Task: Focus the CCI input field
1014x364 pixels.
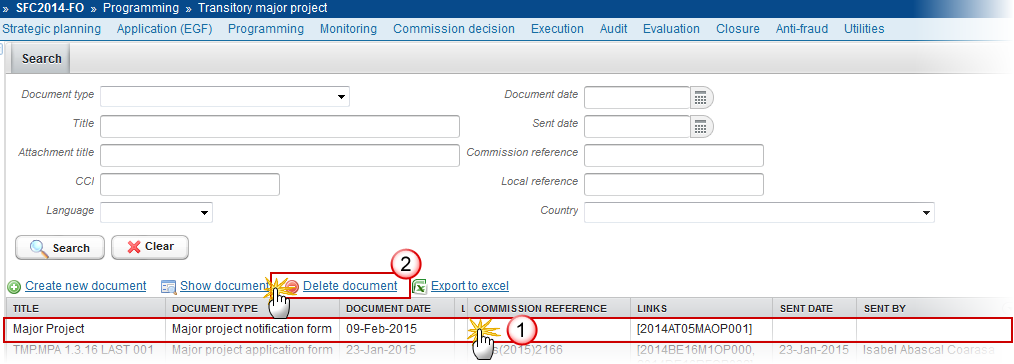Action: (x=190, y=184)
